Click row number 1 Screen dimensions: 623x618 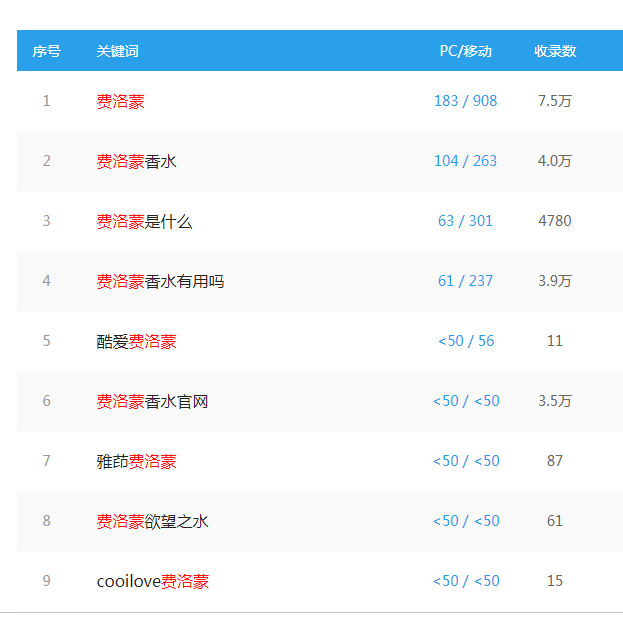pyautogui.click(x=46, y=101)
